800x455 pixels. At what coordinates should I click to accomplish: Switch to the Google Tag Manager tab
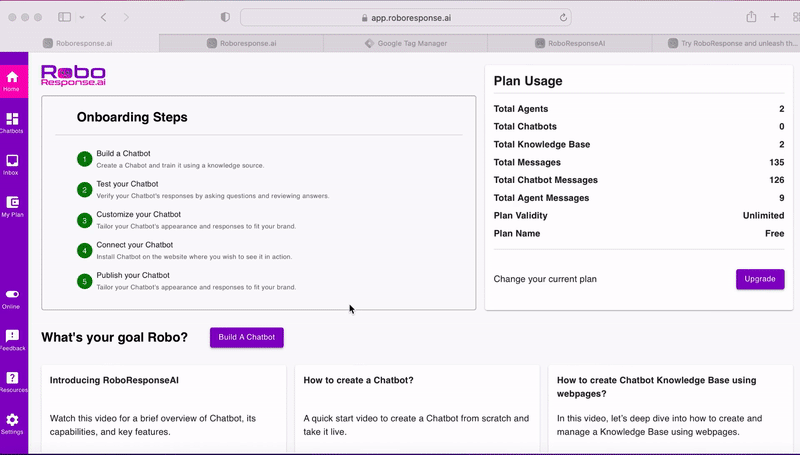[405, 43]
